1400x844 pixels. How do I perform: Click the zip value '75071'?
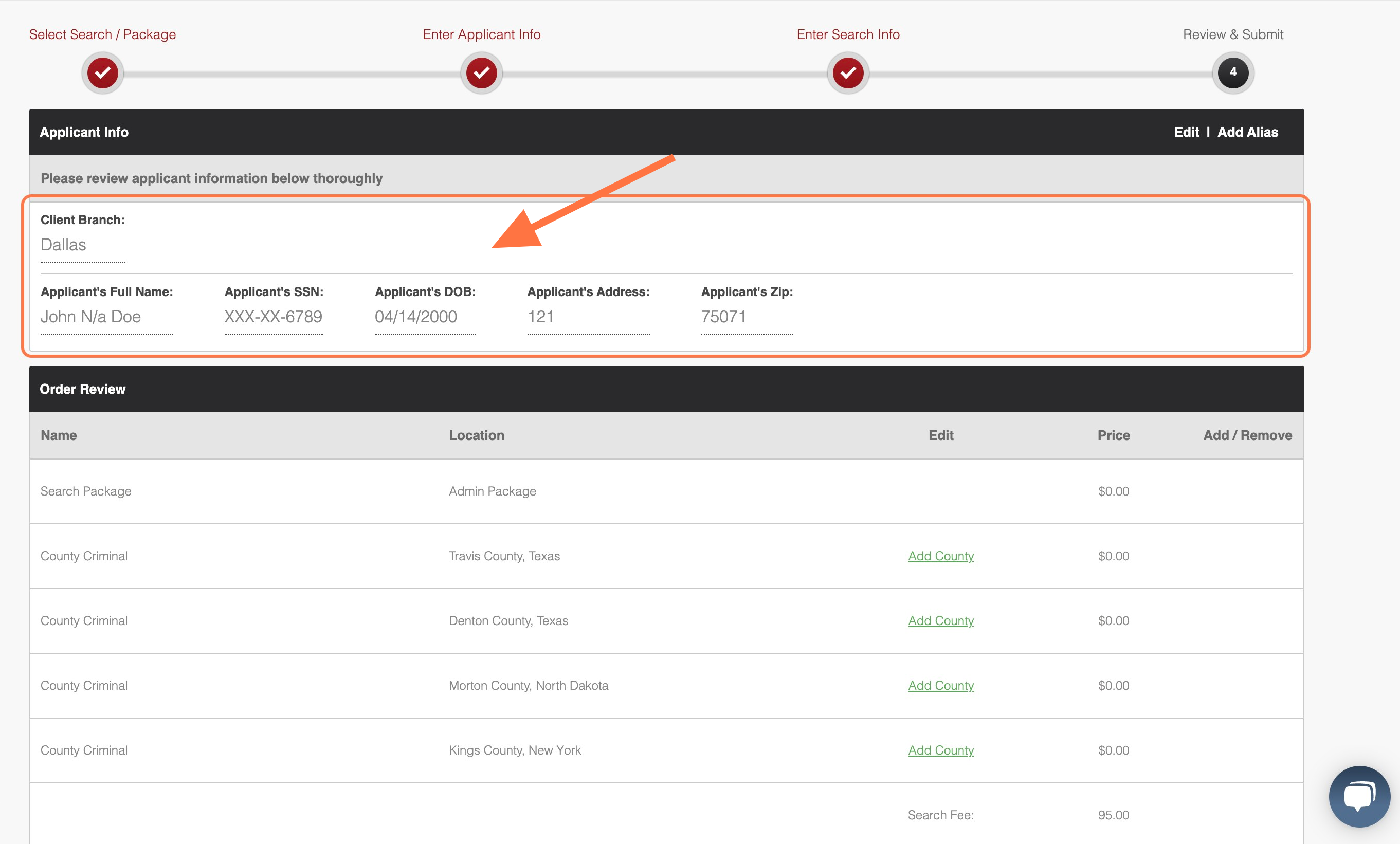tap(723, 316)
